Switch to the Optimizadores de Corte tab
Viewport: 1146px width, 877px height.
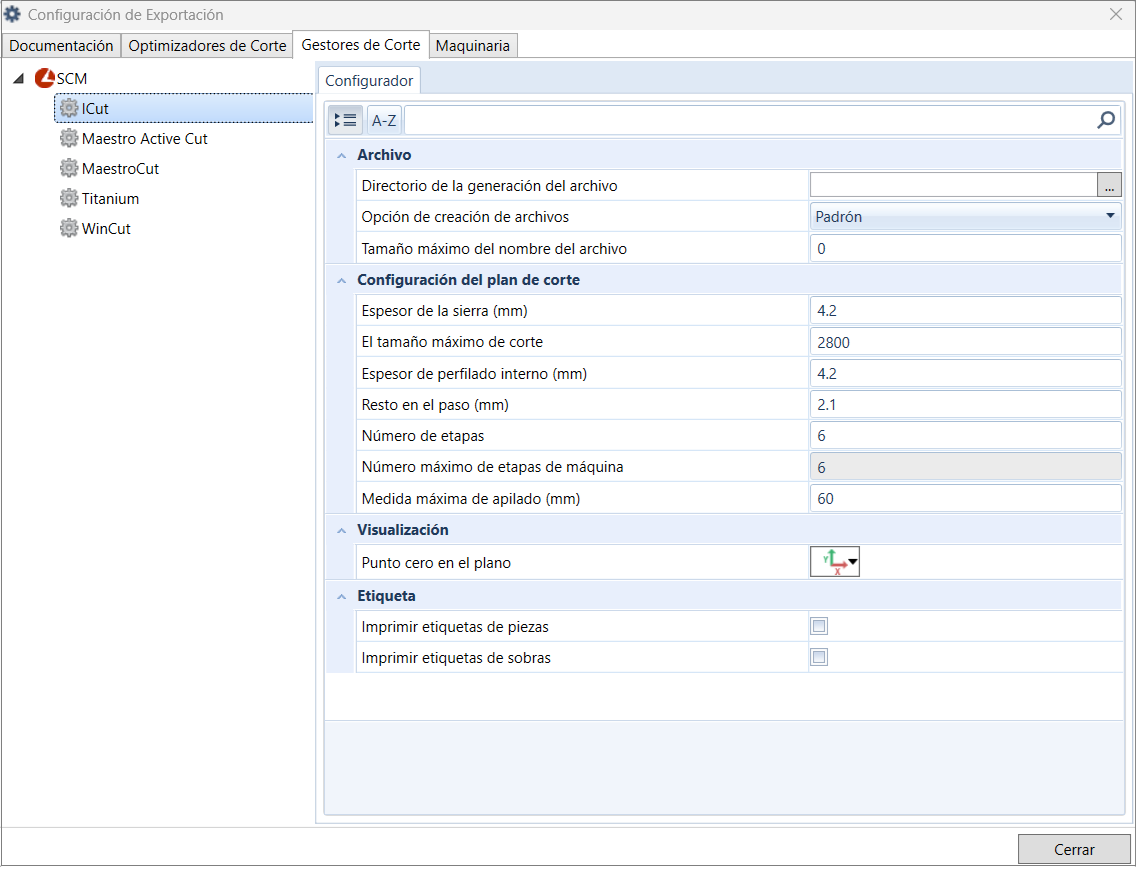click(207, 45)
